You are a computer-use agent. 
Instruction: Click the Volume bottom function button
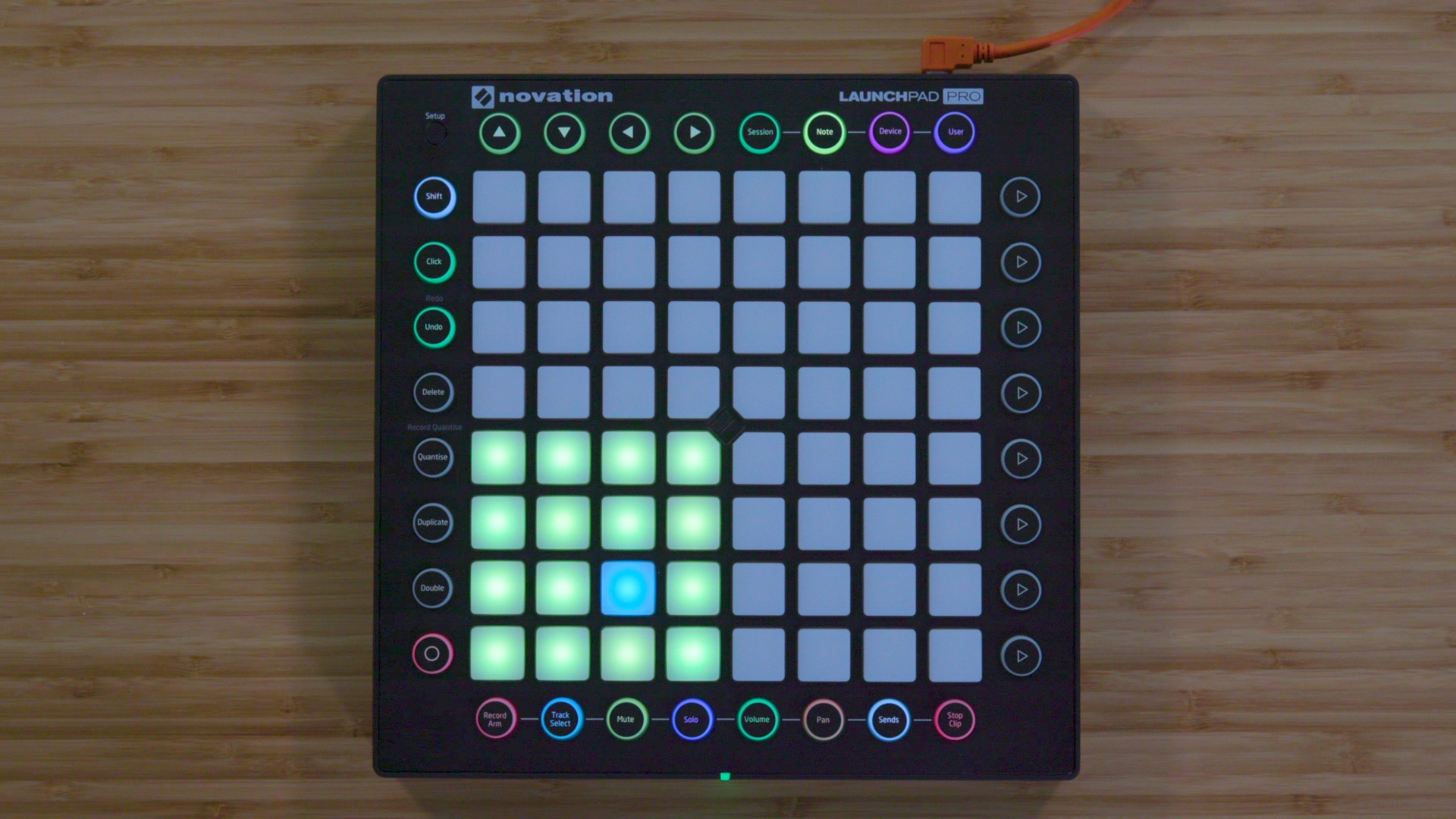pos(755,720)
